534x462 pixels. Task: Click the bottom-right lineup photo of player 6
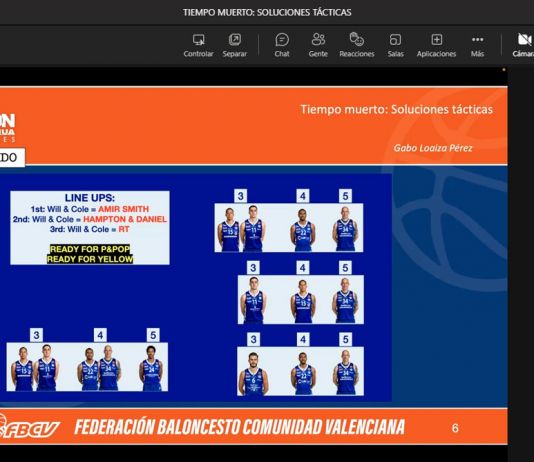(x=254, y=374)
